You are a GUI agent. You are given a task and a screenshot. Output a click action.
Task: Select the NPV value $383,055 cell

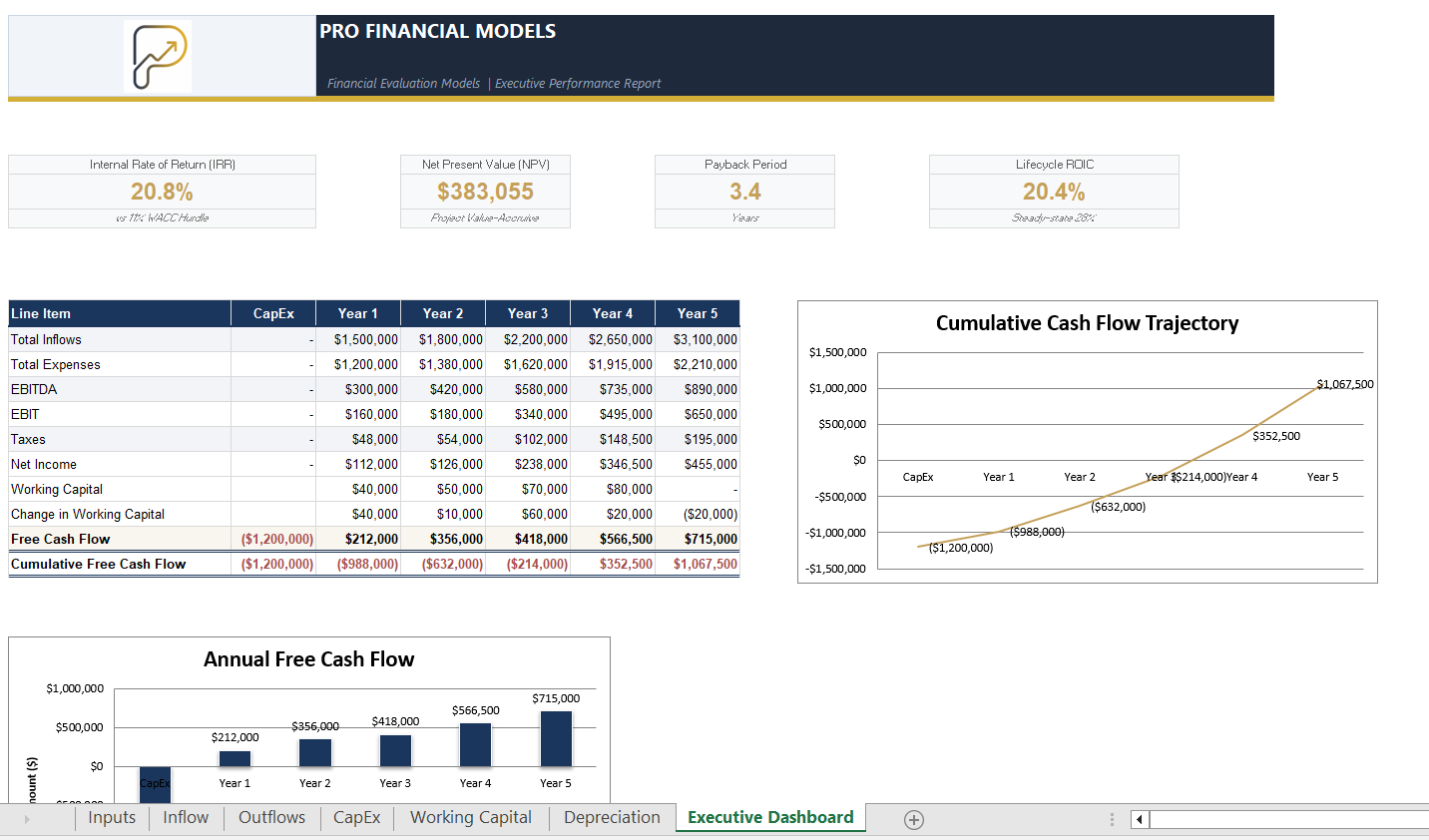coord(485,192)
